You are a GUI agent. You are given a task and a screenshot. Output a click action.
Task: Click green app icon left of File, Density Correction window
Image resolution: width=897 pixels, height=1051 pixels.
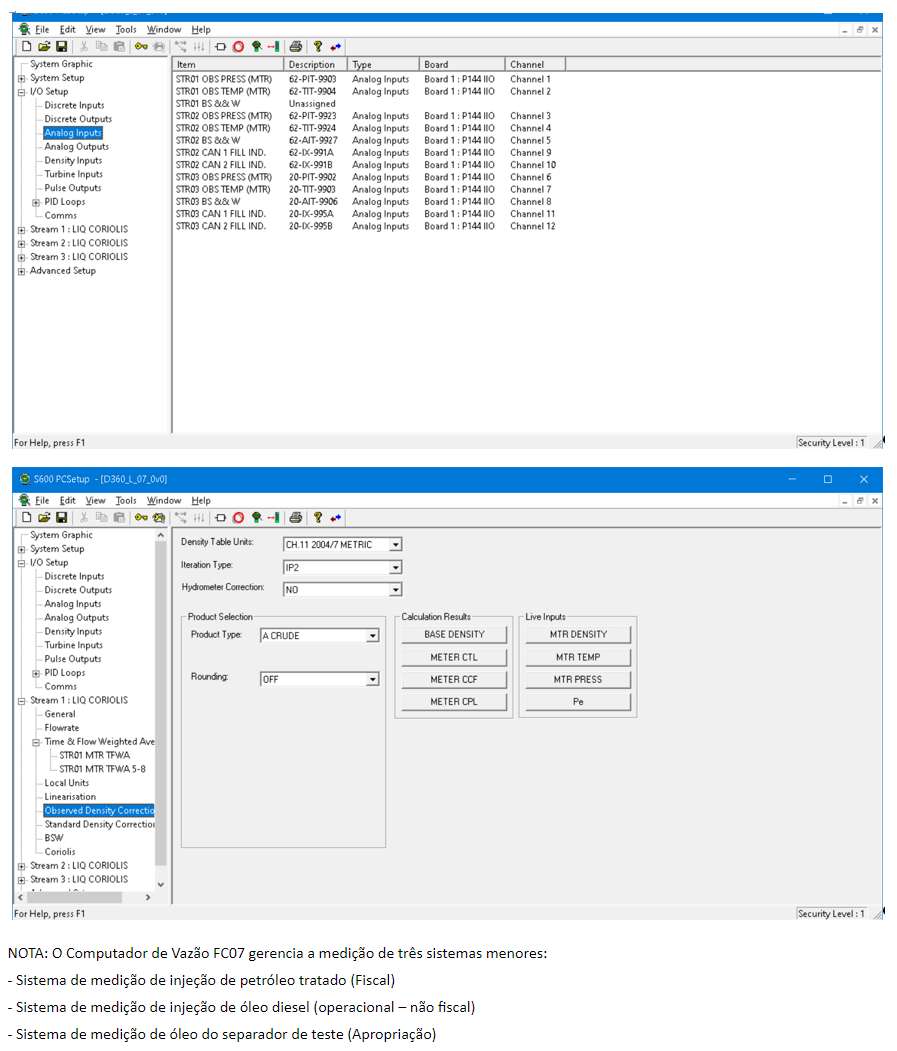tap(25, 500)
